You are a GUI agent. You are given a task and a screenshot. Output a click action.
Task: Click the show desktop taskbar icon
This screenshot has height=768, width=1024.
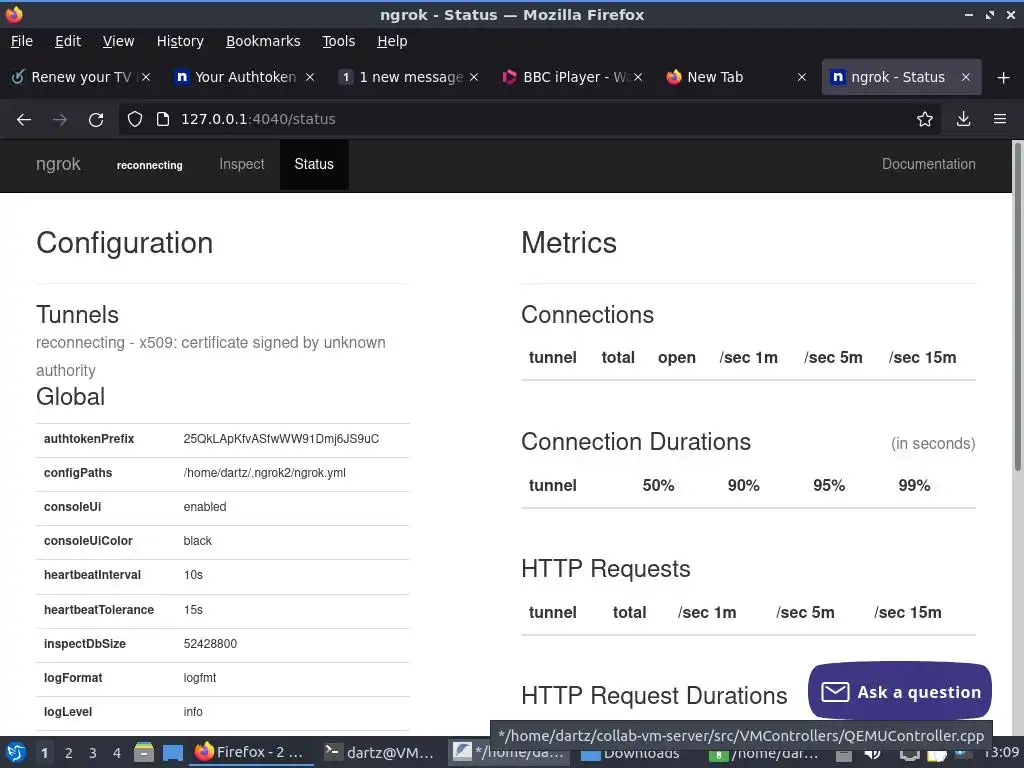coord(172,753)
